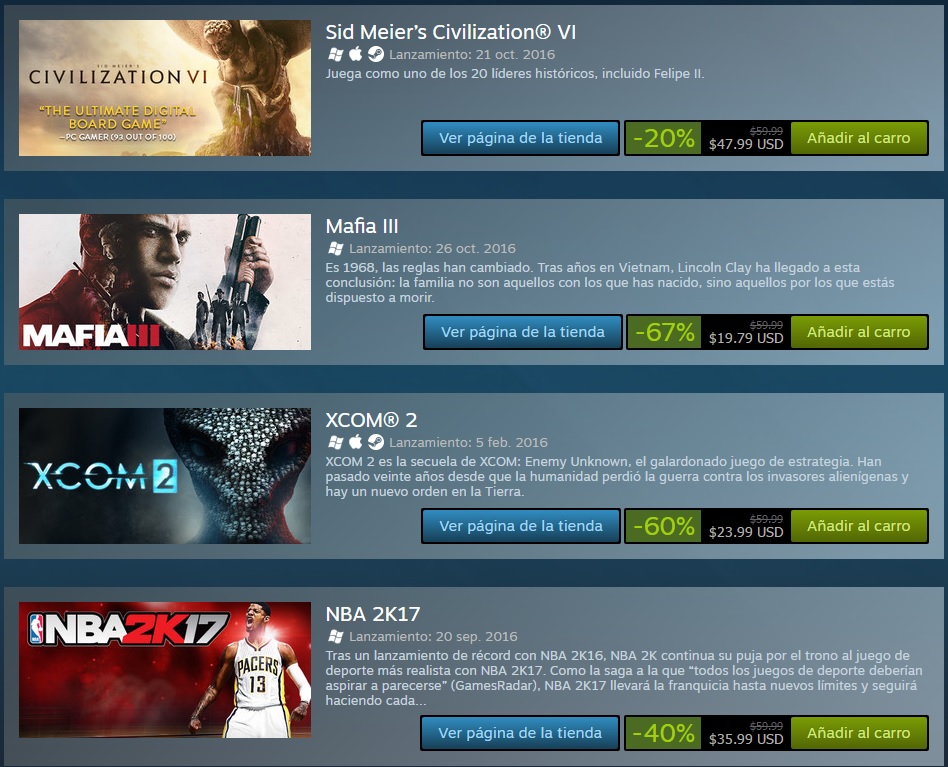Click the Windows icon under NBA 2K17

[335, 636]
